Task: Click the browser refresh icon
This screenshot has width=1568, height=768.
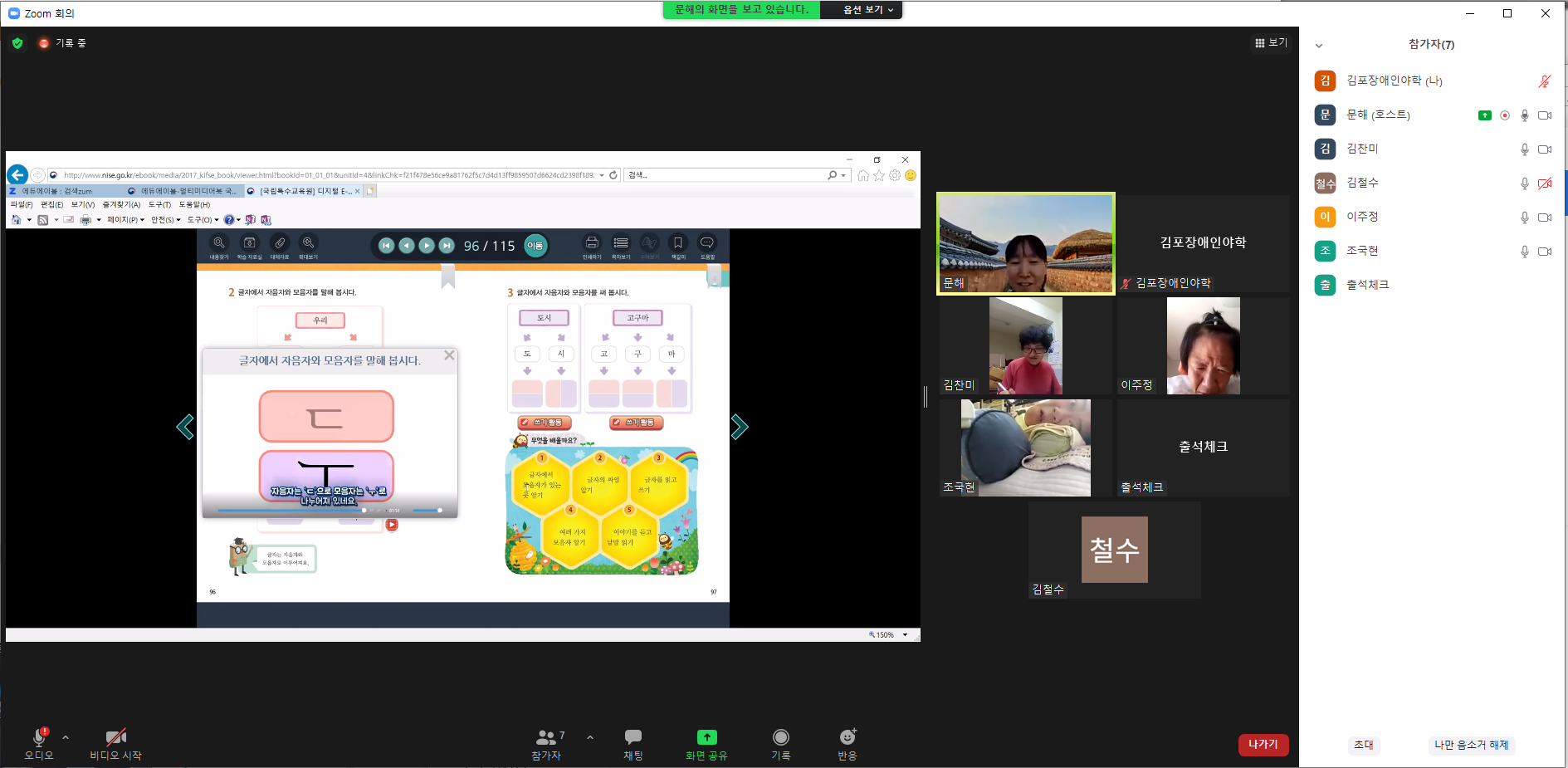Action: pyautogui.click(x=613, y=175)
